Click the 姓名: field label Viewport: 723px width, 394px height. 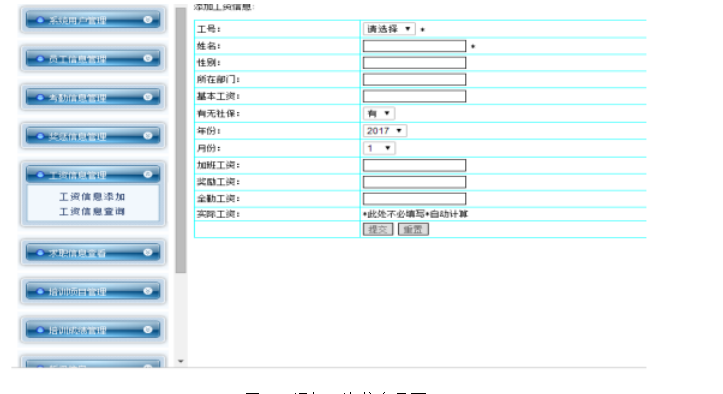(209, 46)
